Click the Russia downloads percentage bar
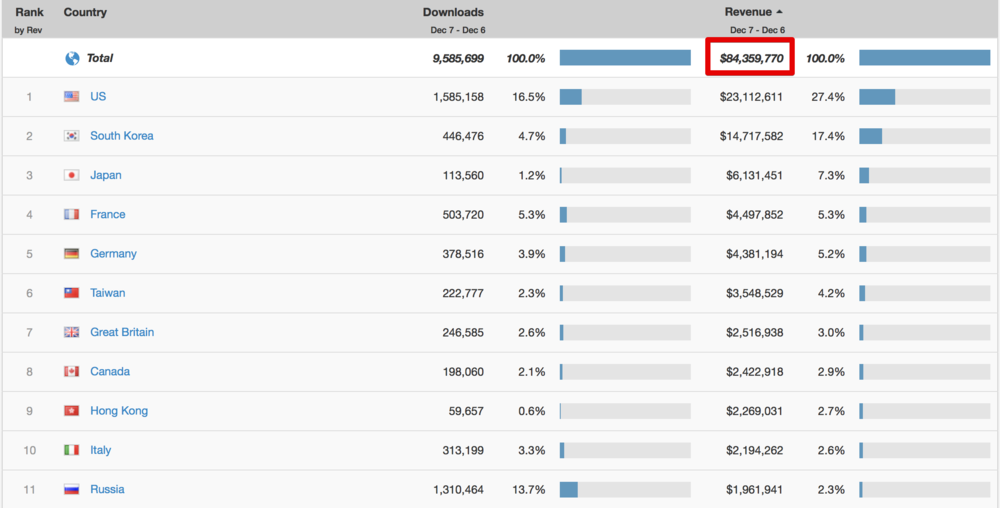The height and width of the screenshot is (508, 1000). coord(625,490)
